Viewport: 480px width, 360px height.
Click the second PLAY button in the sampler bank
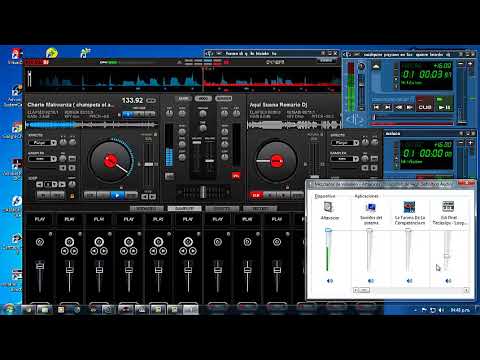tap(69, 219)
